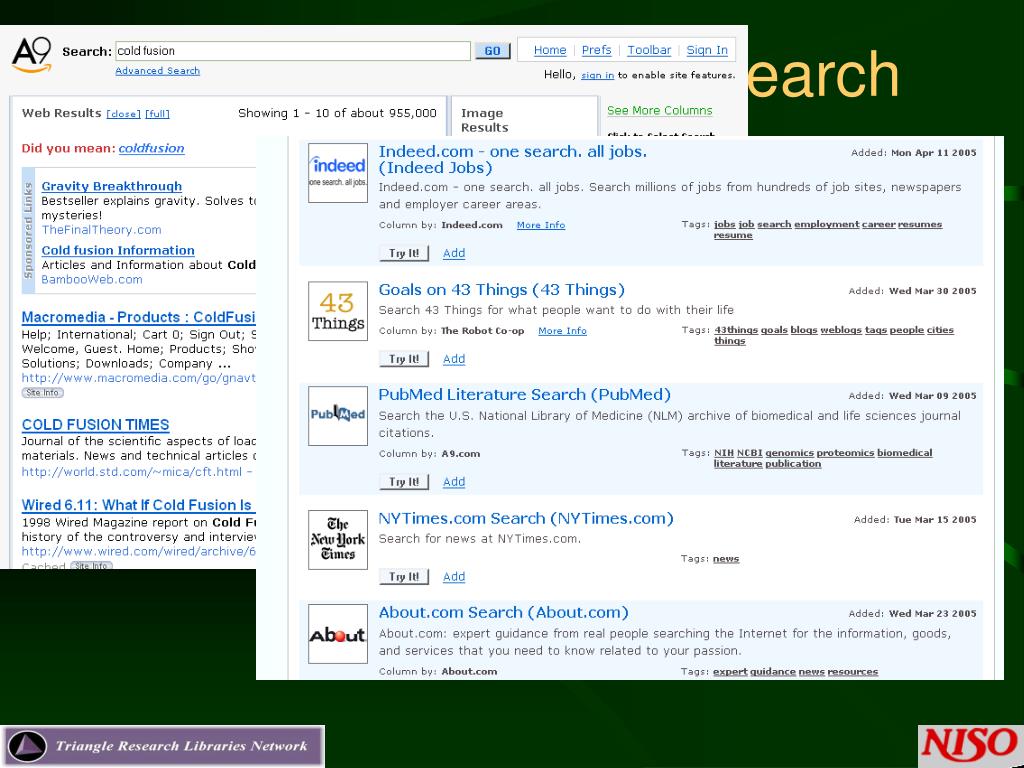The width and height of the screenshot is (1024, 768).
Task: Click the NISO logo
Action: click(x=970, y=746)
